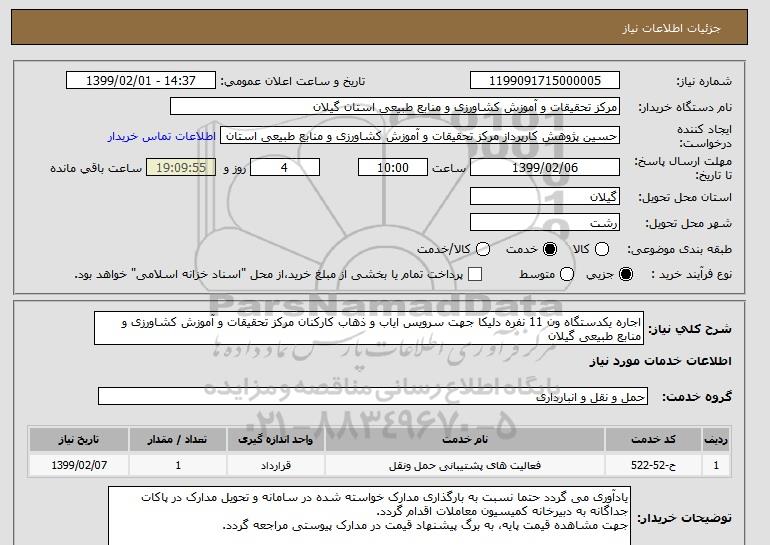This screenshot has height=545, width=770.
Task: Click the واحد اندازه گیری column header
Action: (275, 439)
